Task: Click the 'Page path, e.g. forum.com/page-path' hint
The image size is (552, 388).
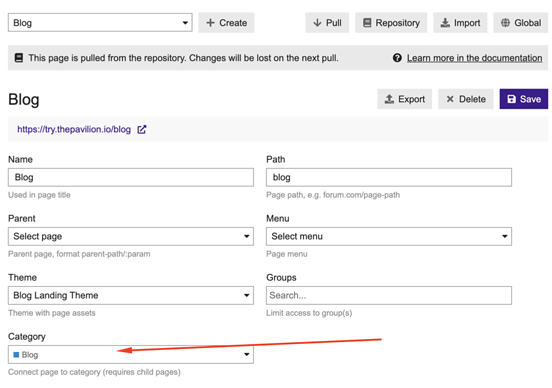Action: [333, 195]
